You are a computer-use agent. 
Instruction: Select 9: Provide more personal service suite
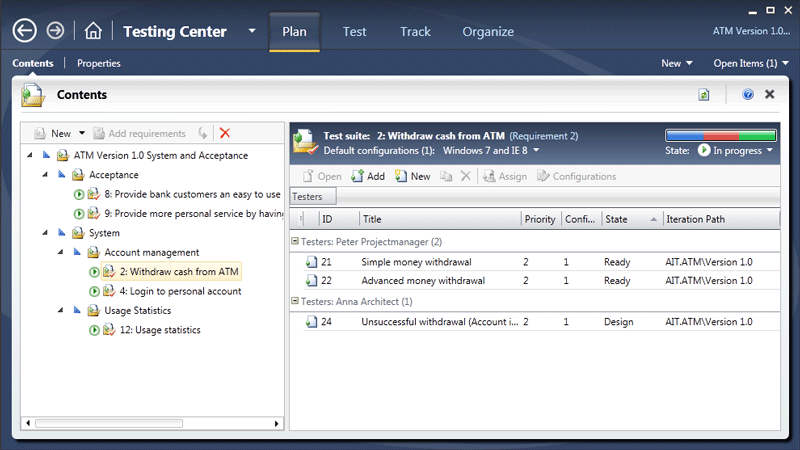[193, 214]
